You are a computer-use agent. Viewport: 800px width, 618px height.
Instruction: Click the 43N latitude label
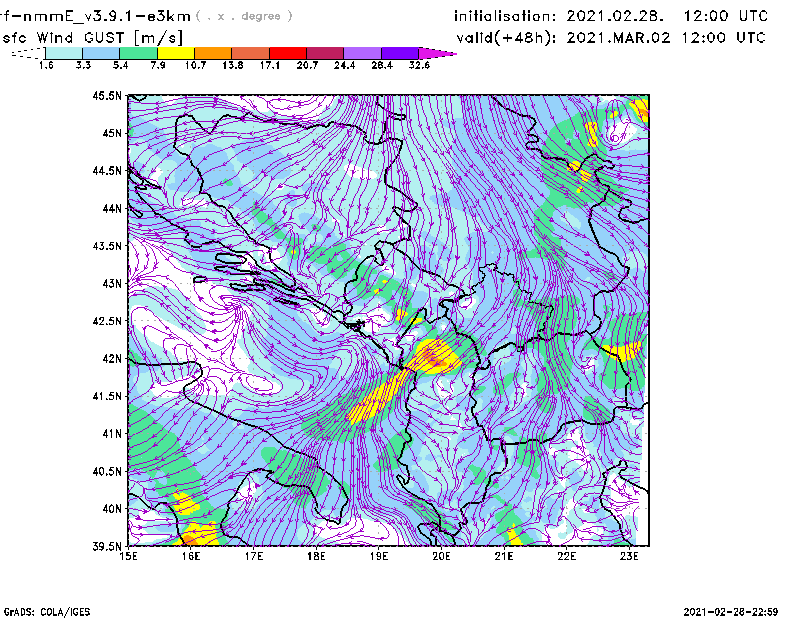112,283
